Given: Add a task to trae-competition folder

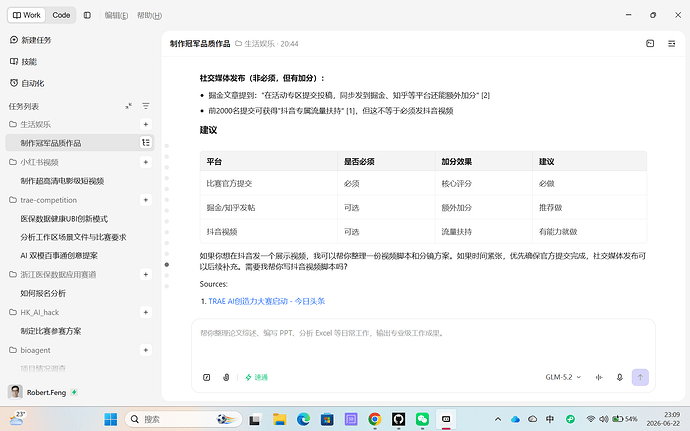Looking at the screenshot, I should click(146, 200).
